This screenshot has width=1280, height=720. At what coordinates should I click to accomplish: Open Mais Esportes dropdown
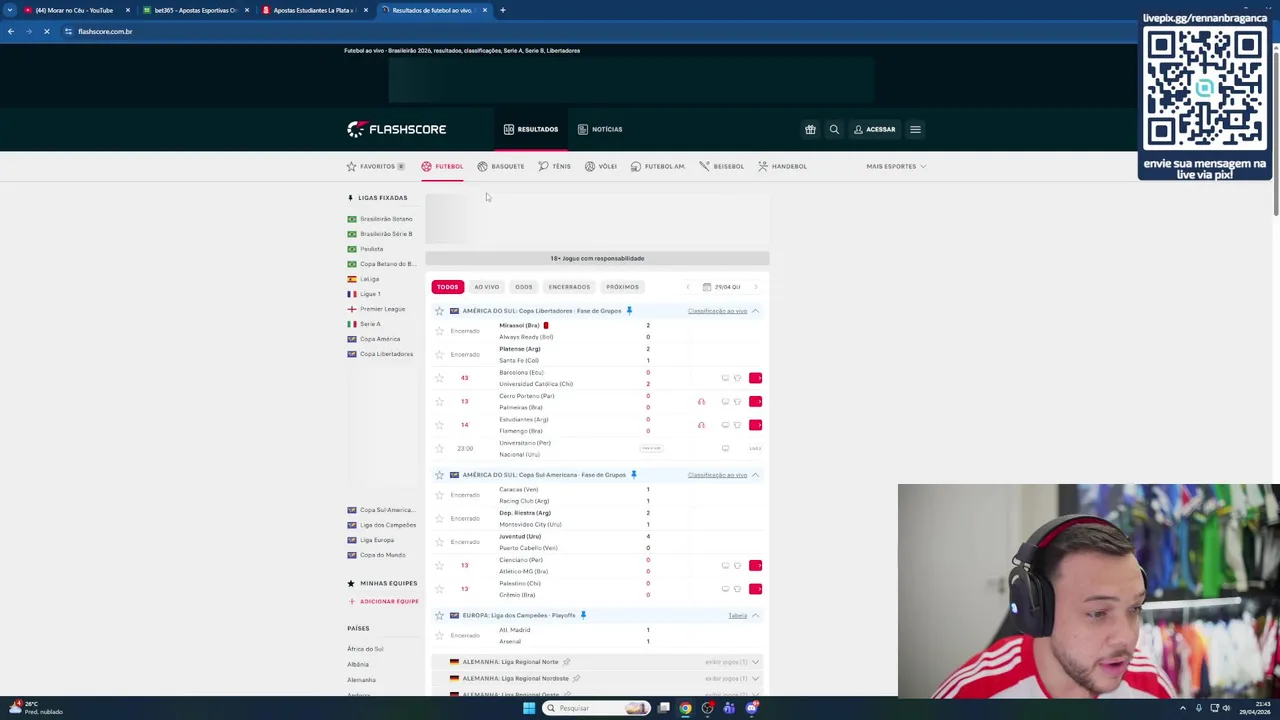pyautogui.click(x=896, y=166)
